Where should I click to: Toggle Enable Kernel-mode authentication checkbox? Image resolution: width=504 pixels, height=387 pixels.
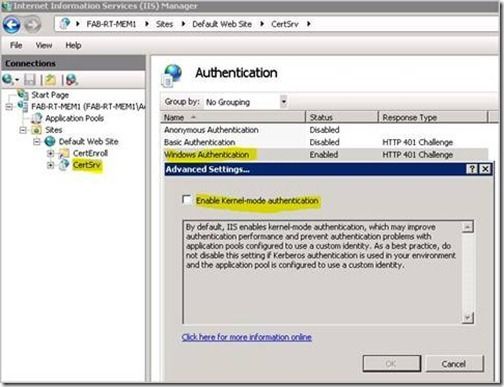[x=187, y=199]
